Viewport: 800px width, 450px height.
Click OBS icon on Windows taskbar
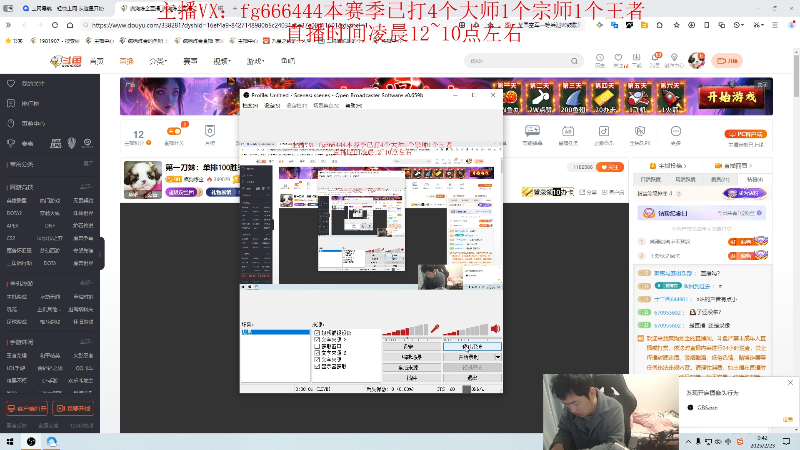31,442
